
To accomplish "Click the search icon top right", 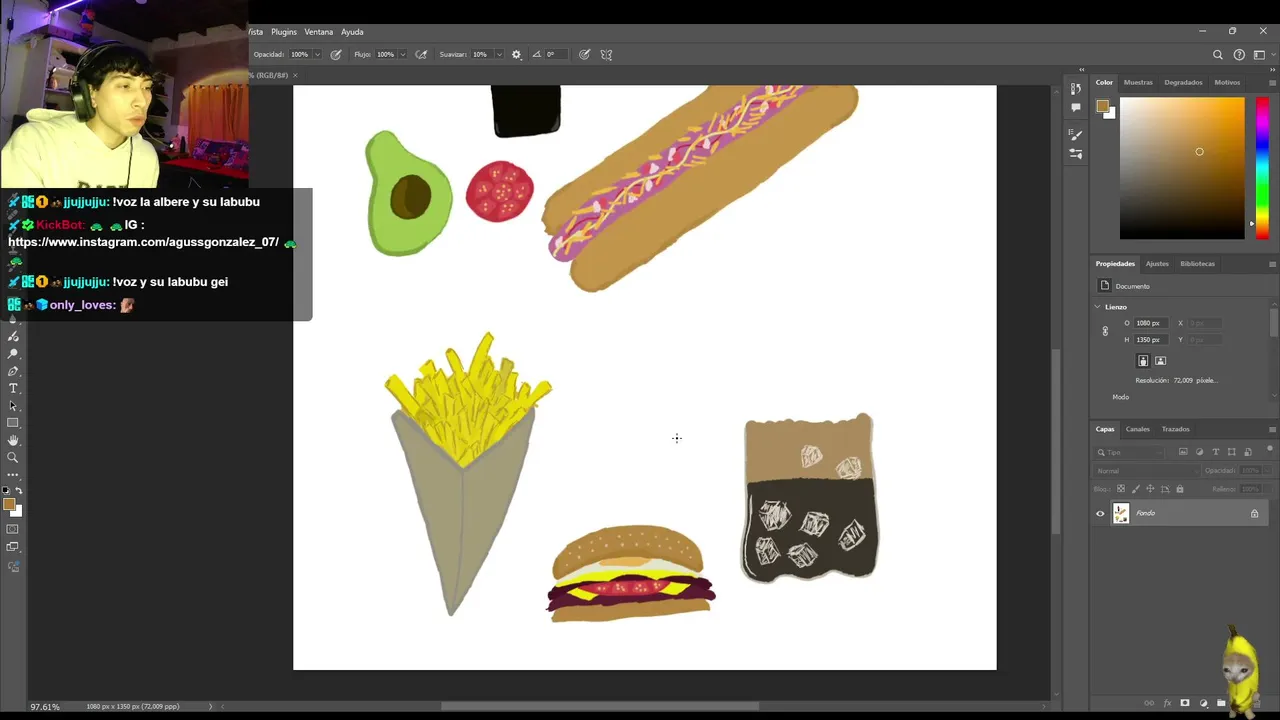I will pyautogui.click(x=1217, y=55).
